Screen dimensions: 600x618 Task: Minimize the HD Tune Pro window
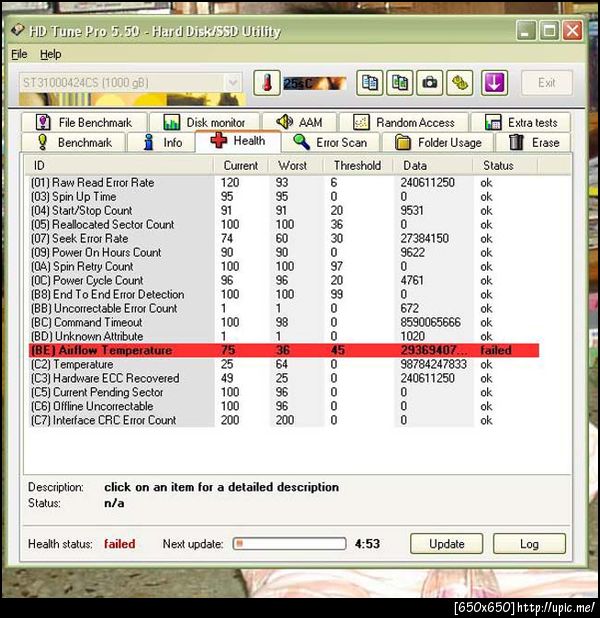coord(526,30)
